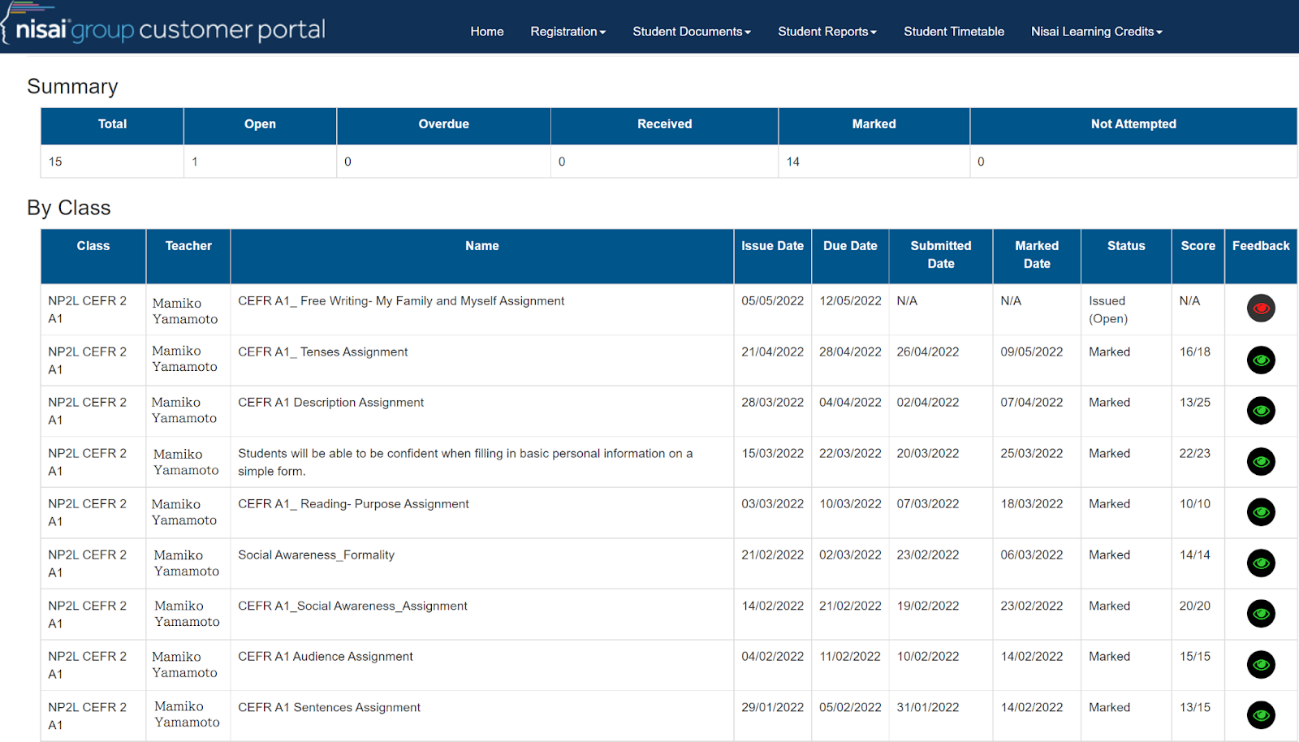The width and height of the screenshot is (1299, 742).
Task: Click the Marked Date column header
Action: (x=1037, y=255)
